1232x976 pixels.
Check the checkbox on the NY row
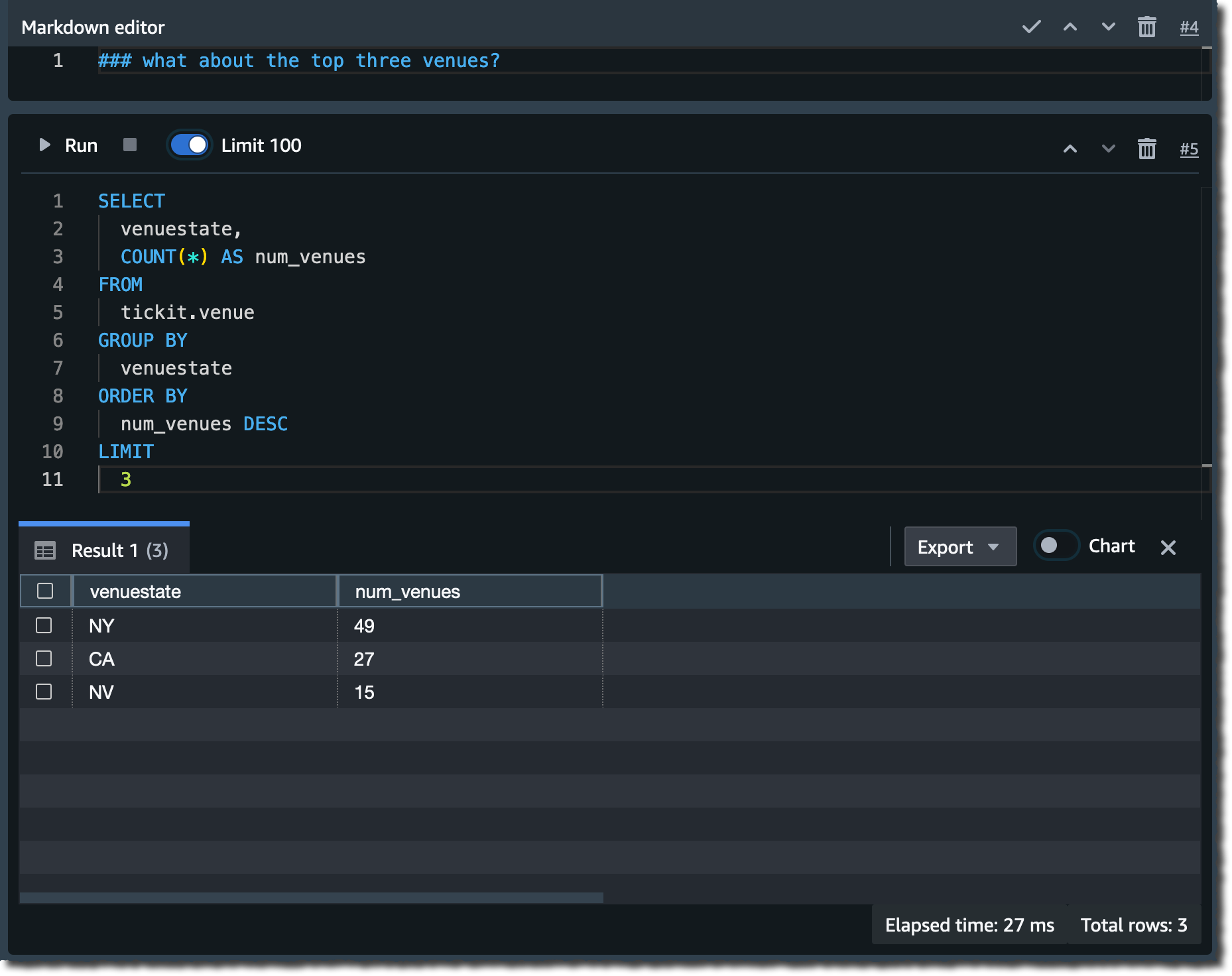pyautogui.click(x=44, y=625)
